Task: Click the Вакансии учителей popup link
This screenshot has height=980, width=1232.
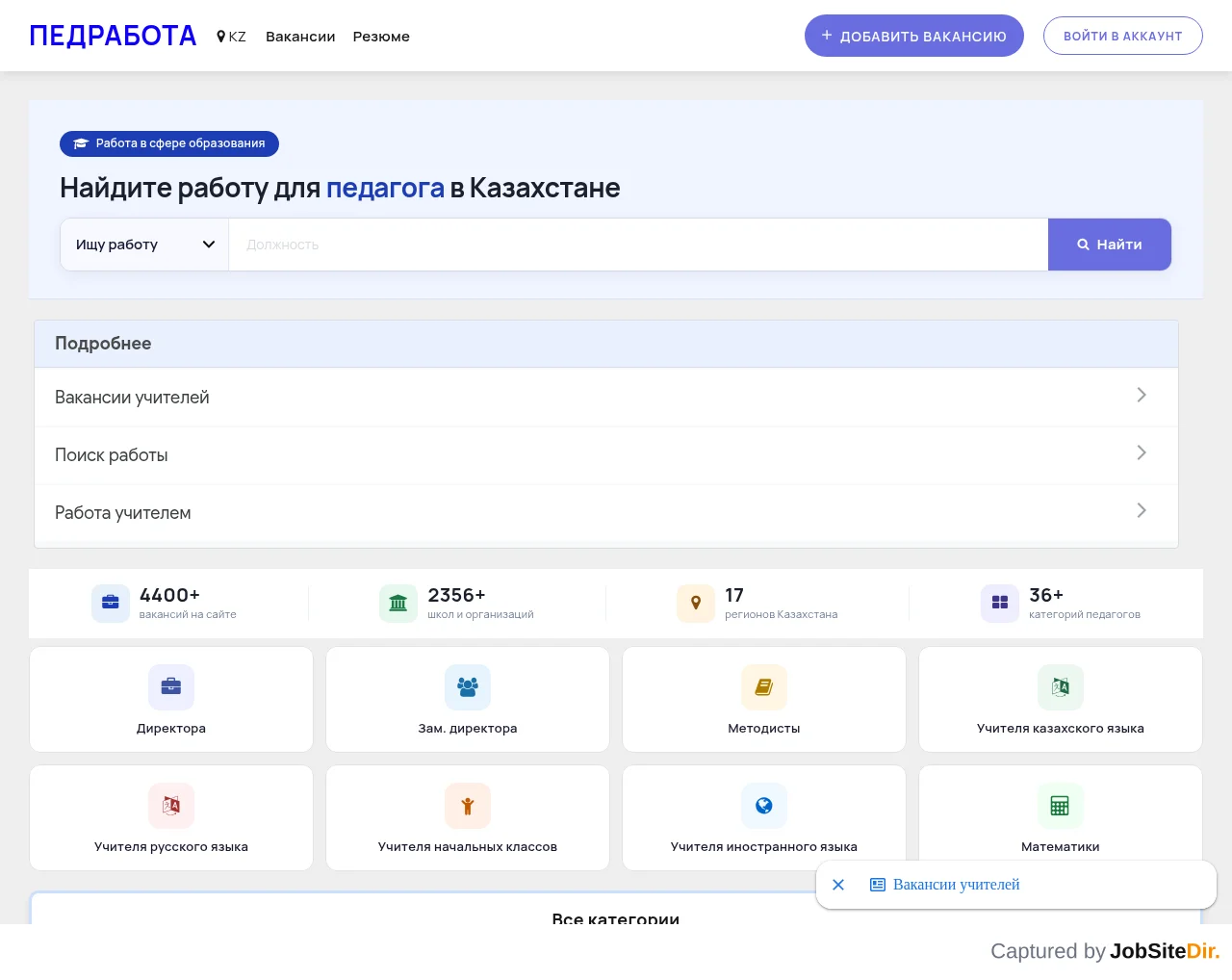Action: click(x=956, y=885)
